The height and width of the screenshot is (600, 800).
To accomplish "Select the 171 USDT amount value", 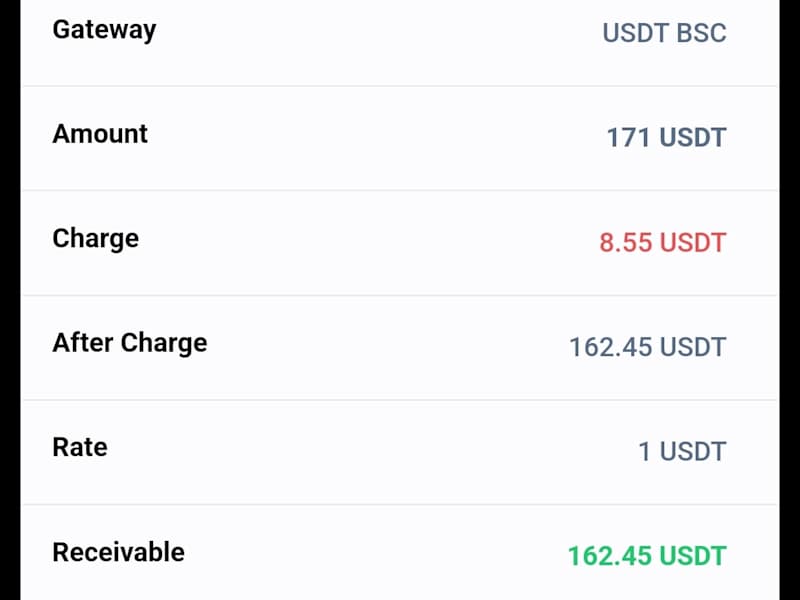I will 666,138.
